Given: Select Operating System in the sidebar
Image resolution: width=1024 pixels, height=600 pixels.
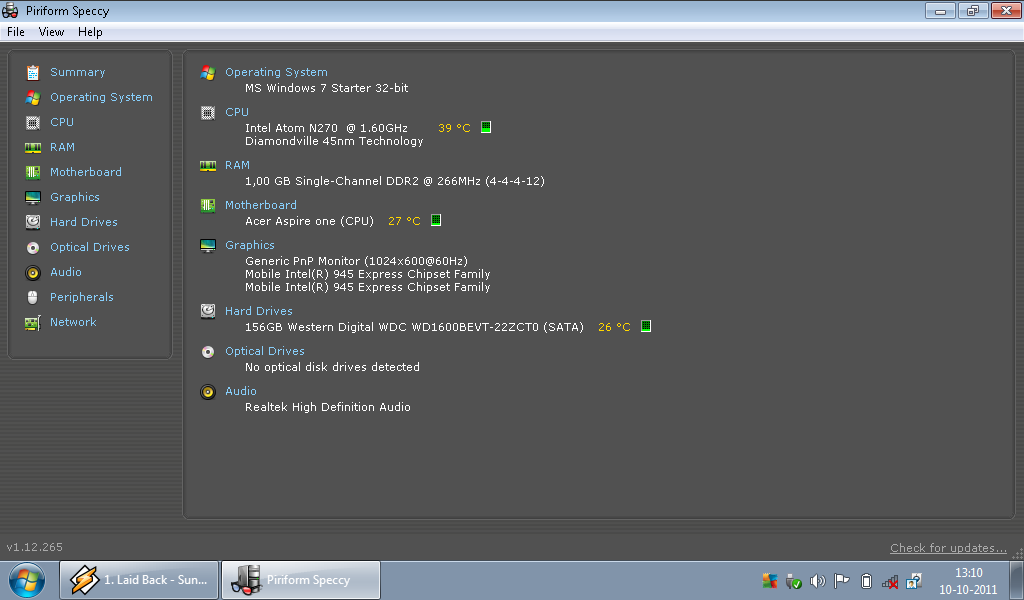Looking at the screenshot, I should click(x=101, y=97).
